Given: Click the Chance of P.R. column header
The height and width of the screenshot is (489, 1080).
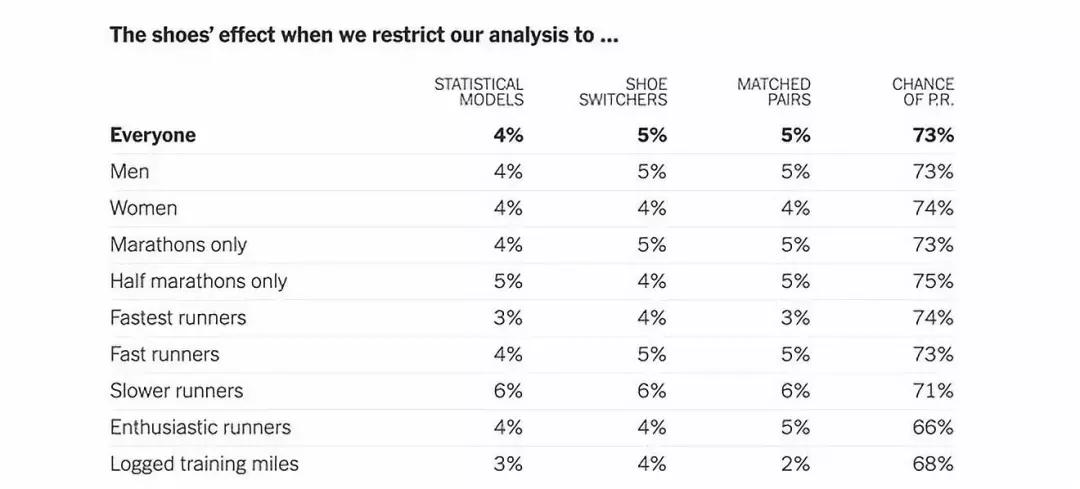Looking at the screenshot, I should (923, 92).
